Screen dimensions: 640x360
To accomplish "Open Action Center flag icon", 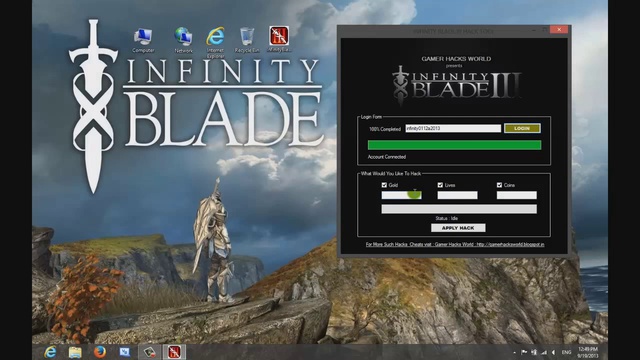I will tap(524, 352).
